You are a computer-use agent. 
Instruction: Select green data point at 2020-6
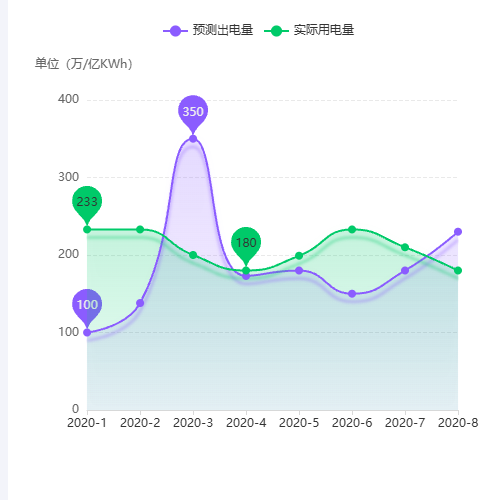coord(352,229)
